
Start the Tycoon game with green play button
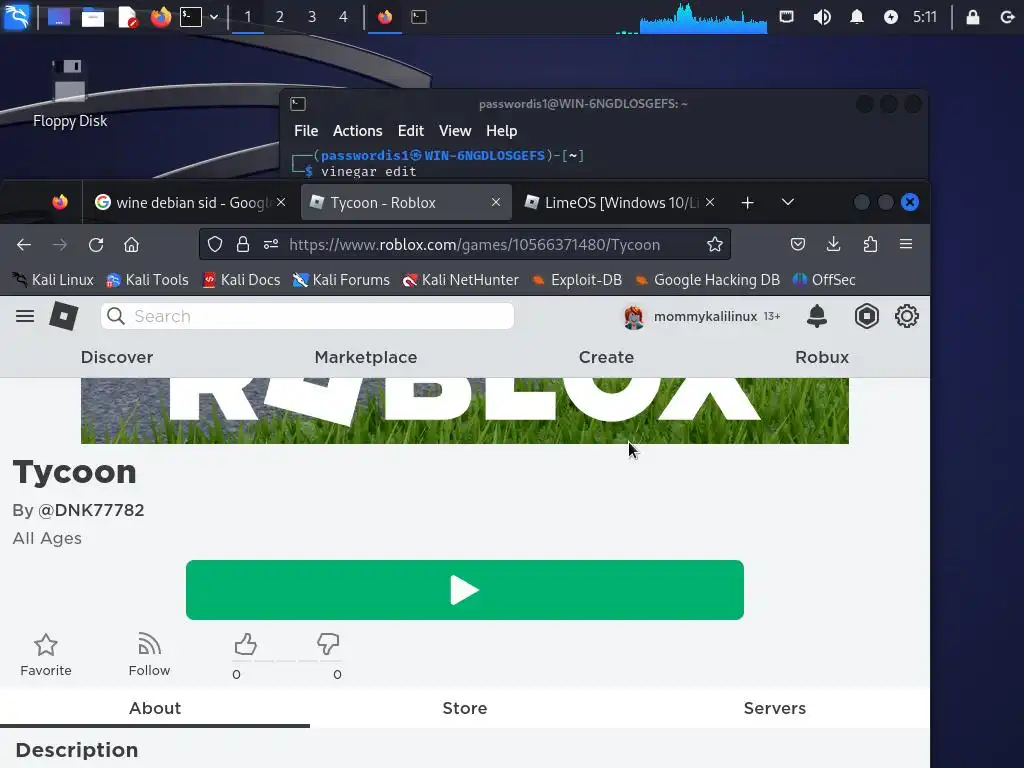465,590
